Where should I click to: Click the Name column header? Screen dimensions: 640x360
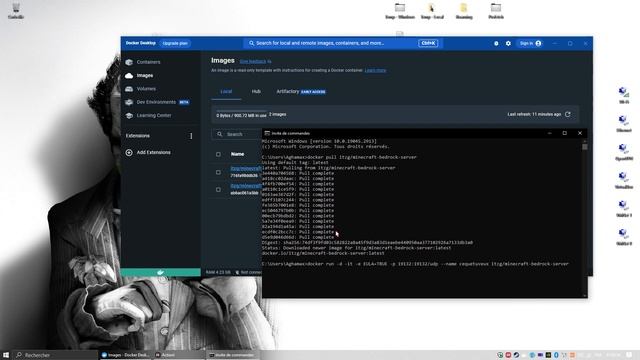coord(238,154)
